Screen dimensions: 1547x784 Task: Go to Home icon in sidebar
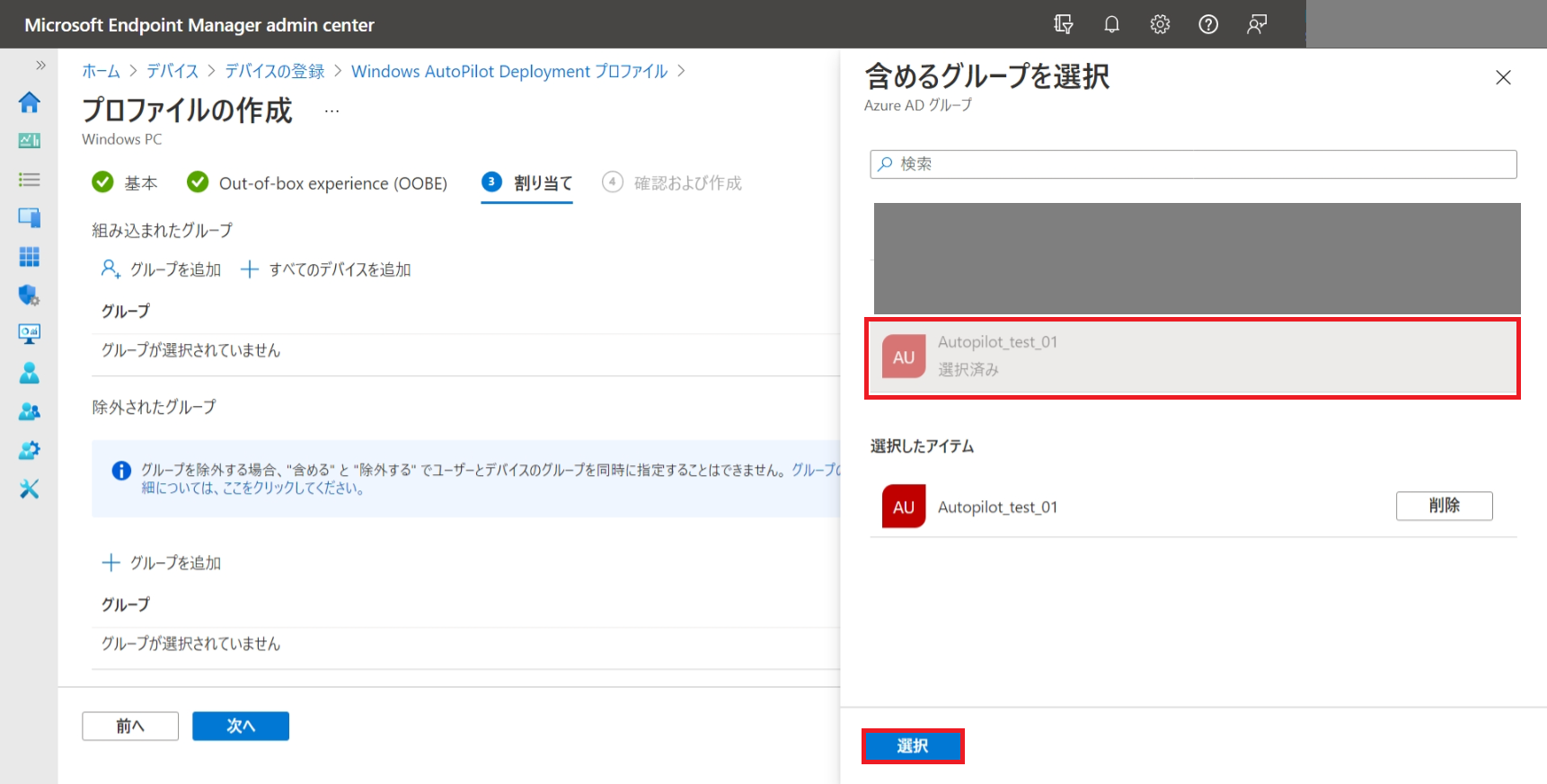click(29, 102)
